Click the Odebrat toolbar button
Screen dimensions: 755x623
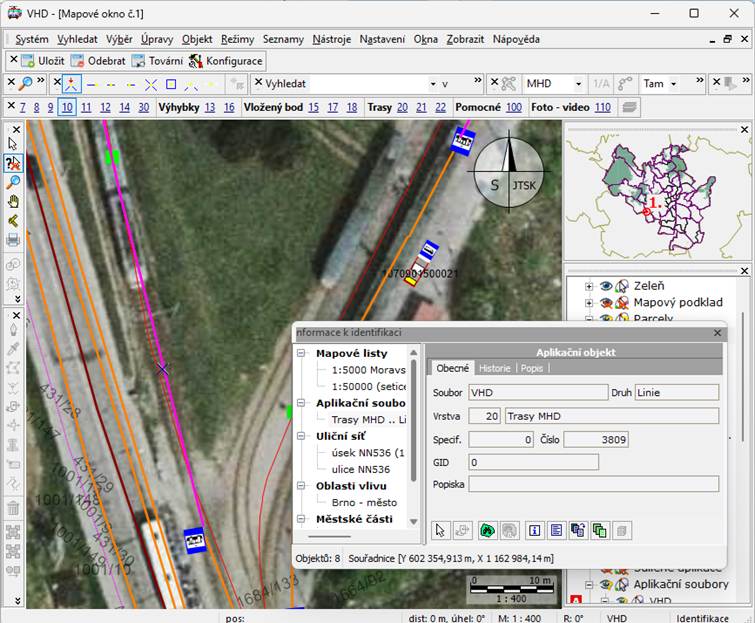(97, 61)
